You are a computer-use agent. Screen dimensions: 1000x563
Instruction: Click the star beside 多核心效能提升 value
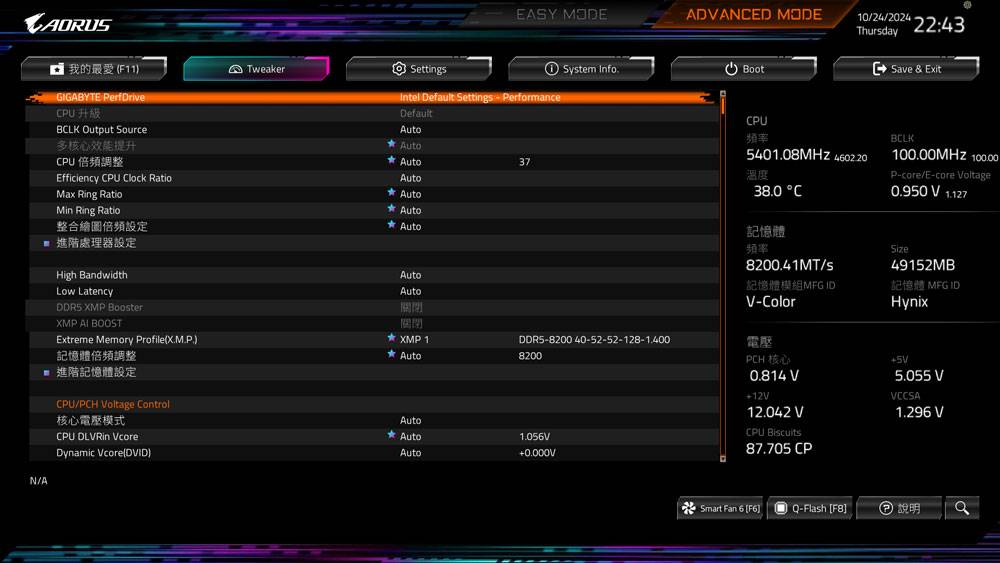[x=392, y=144]
